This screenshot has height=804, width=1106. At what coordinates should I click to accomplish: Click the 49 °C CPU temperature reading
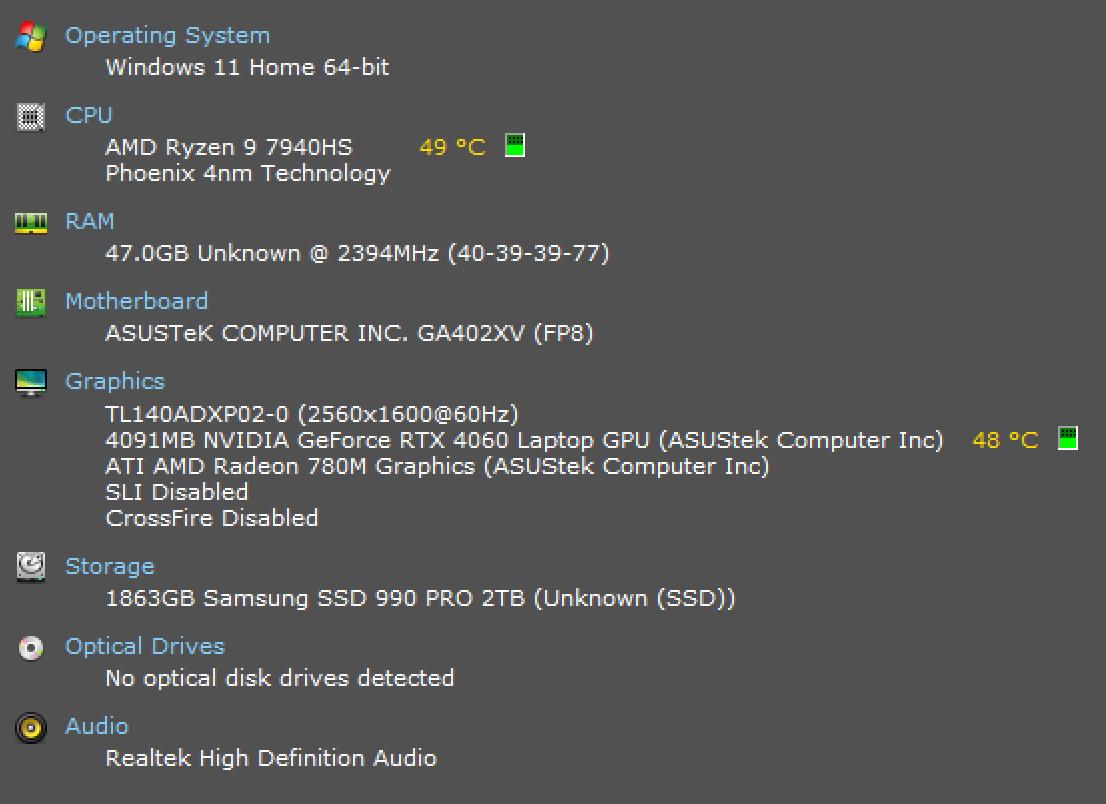[x=452, y=147]
